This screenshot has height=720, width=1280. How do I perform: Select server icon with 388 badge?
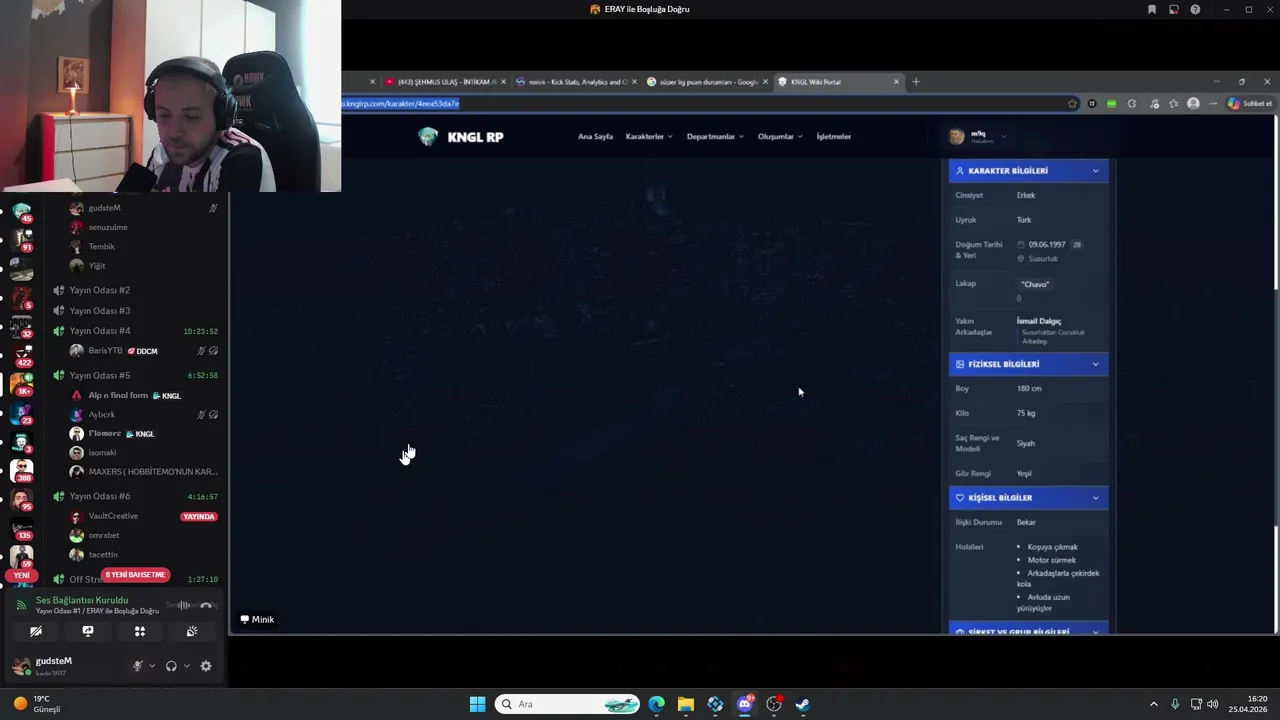pos(22,470)
